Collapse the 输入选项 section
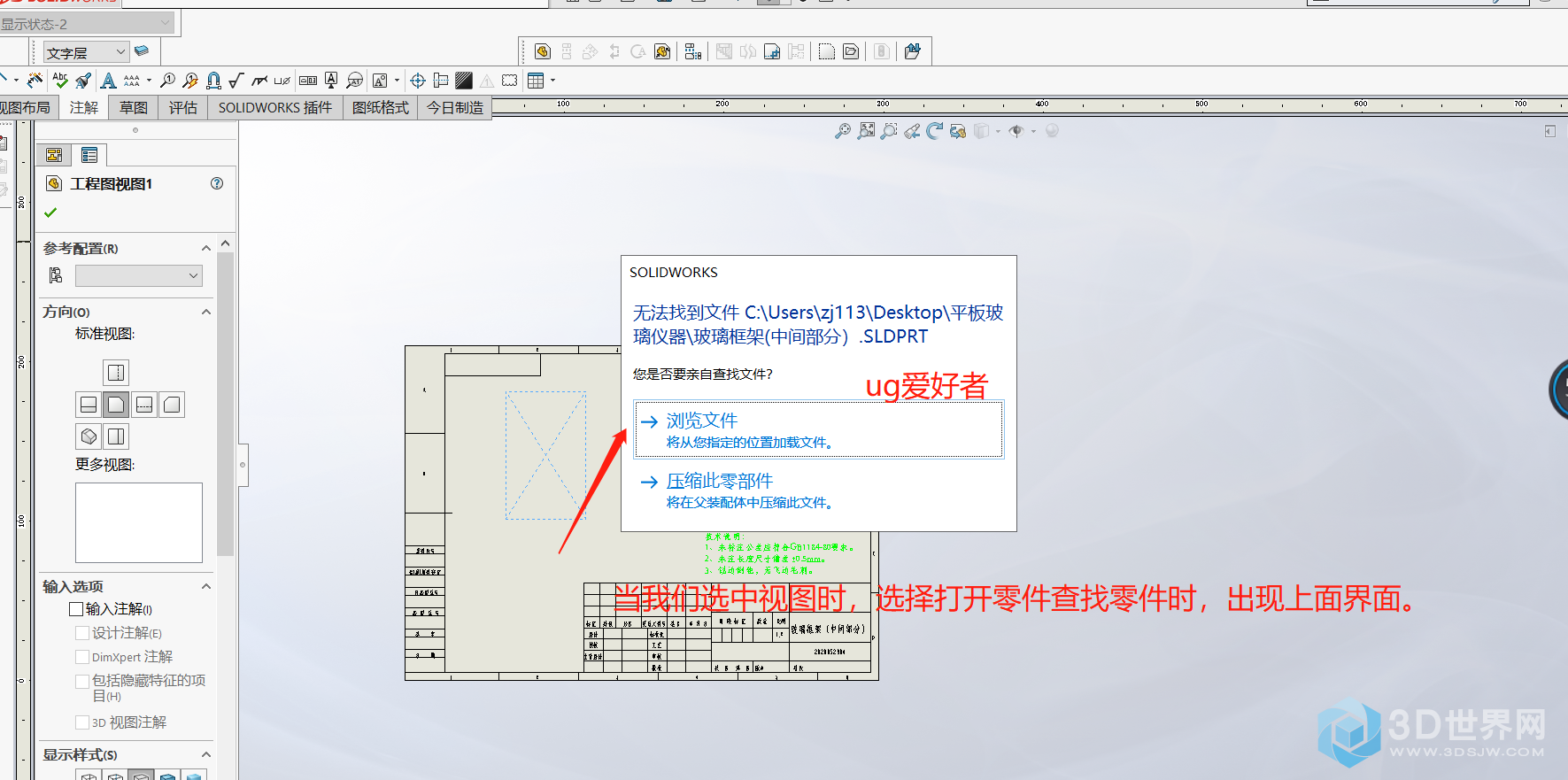Viewport: 1568px width, 780px height. pyautogui.click(x=206, y=586)
